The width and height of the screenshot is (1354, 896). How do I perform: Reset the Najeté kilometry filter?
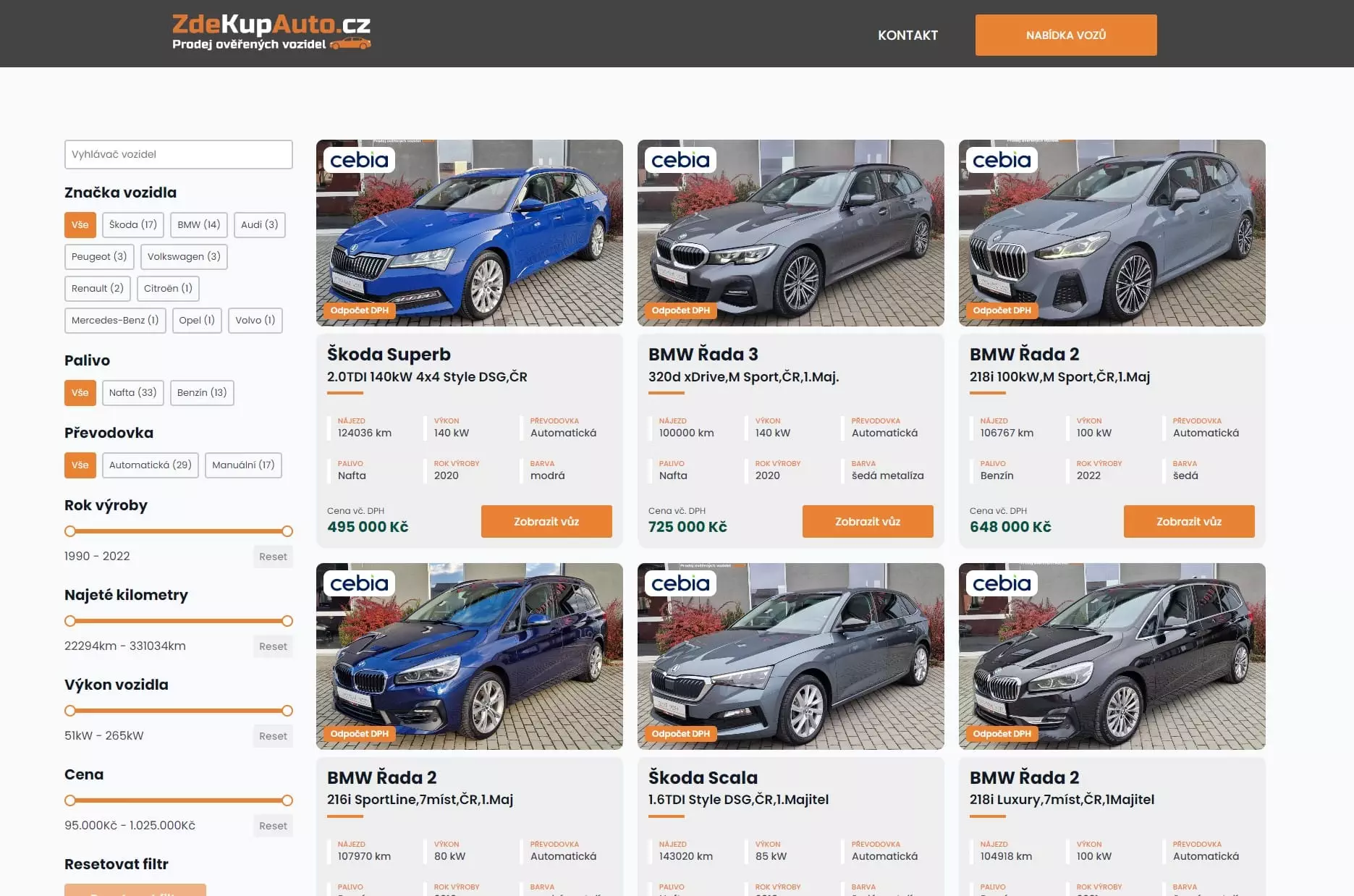click(x=273, y=646)
